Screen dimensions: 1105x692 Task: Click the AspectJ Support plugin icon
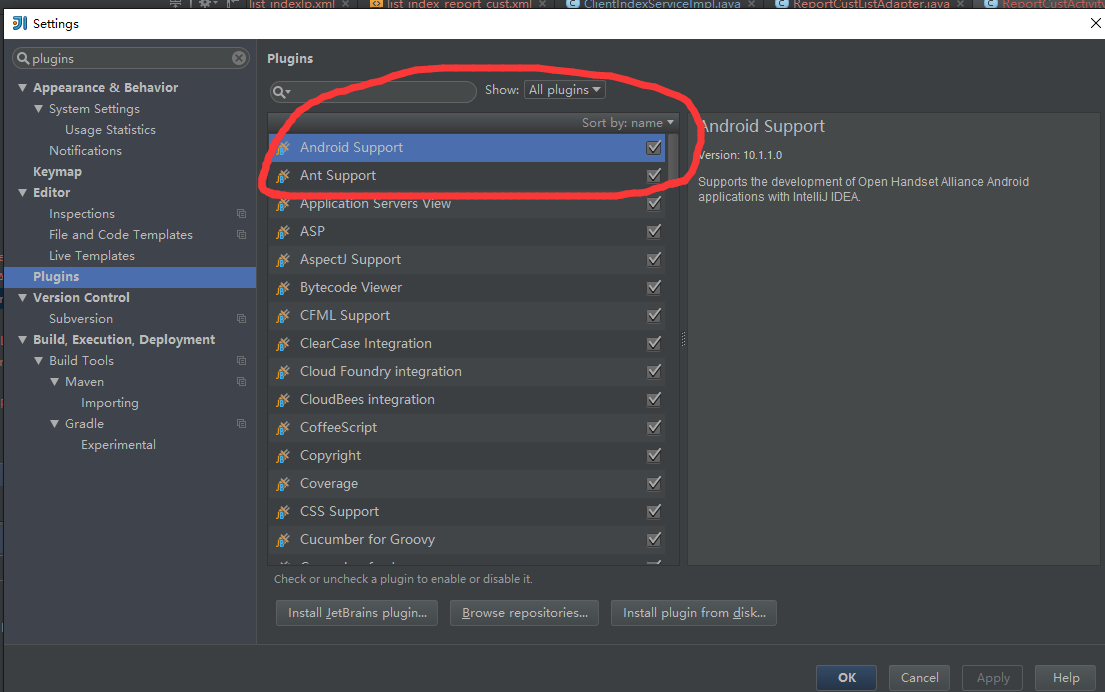tap(283, 260)
